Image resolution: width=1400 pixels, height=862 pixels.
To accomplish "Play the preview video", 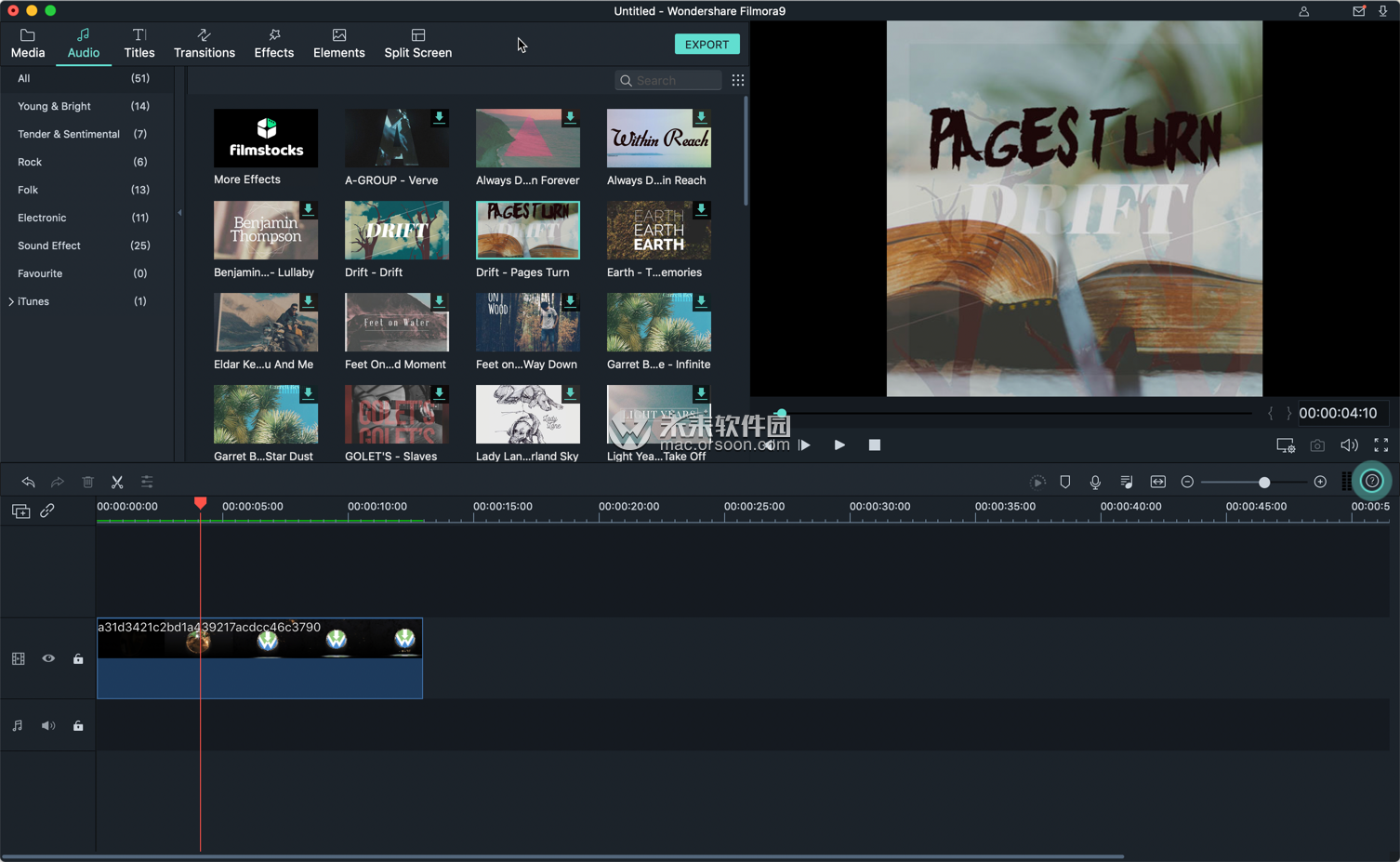I will pos(839,445).
